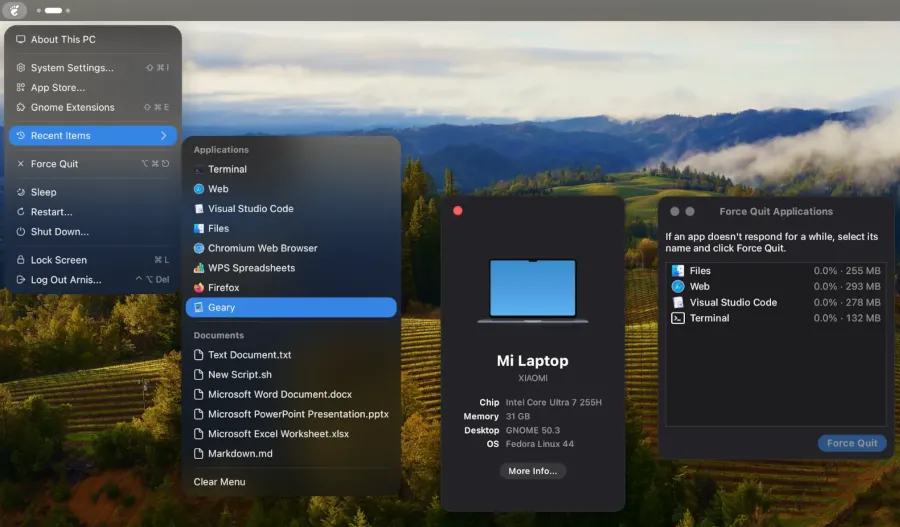
Task: Click the Firefox icon in Recent Applications
Action: click(199, 288)
